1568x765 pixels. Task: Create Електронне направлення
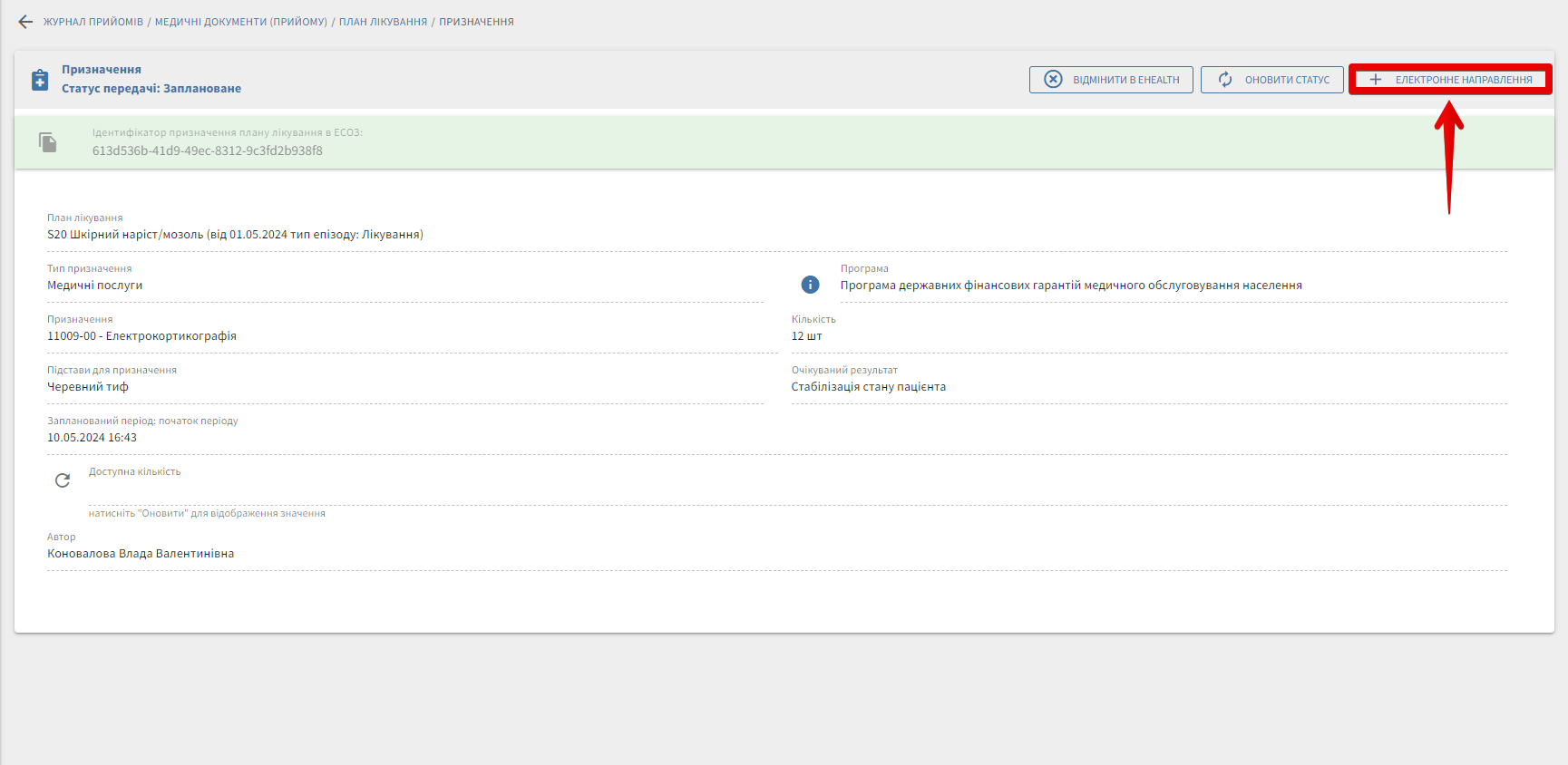coord(1462,80)
